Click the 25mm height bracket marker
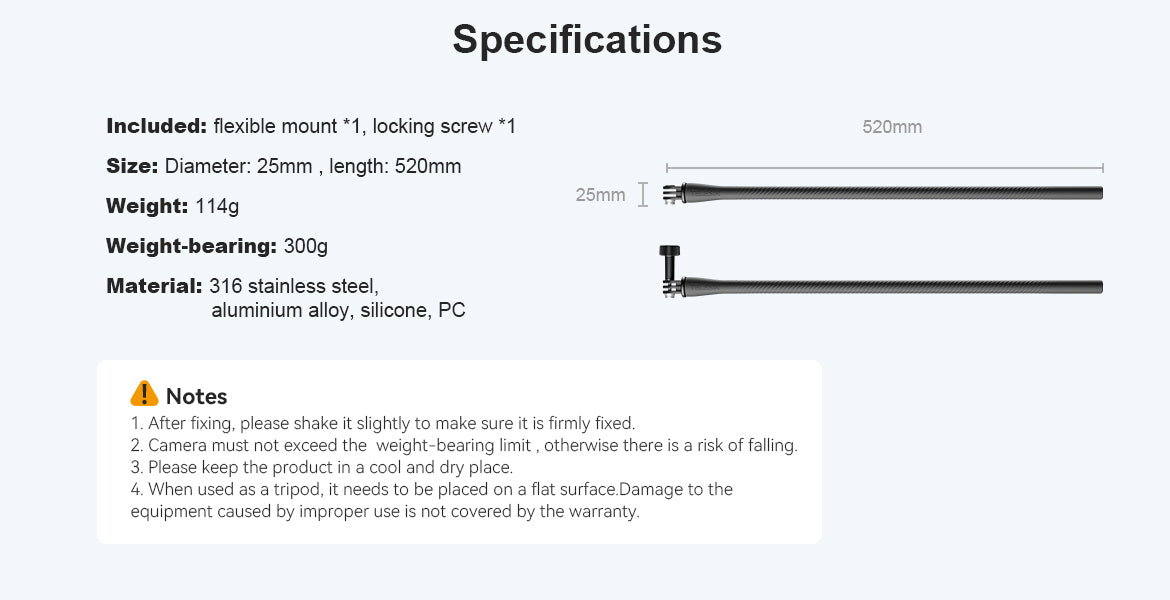The width and height of the screenshot is (1170, 600). tap(643, 194)
